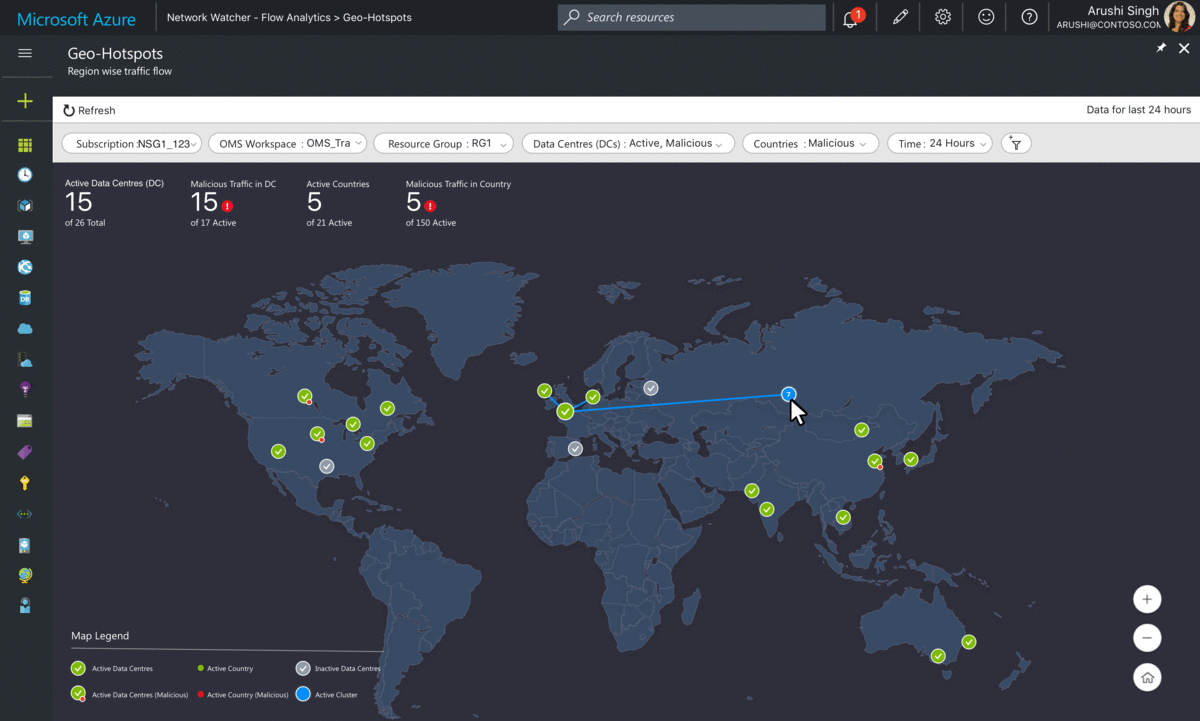The width and height of the screenshot is (1200, 721).
Task: Select the data centre marker in Southeast Asia
Action: click(843, 517)
